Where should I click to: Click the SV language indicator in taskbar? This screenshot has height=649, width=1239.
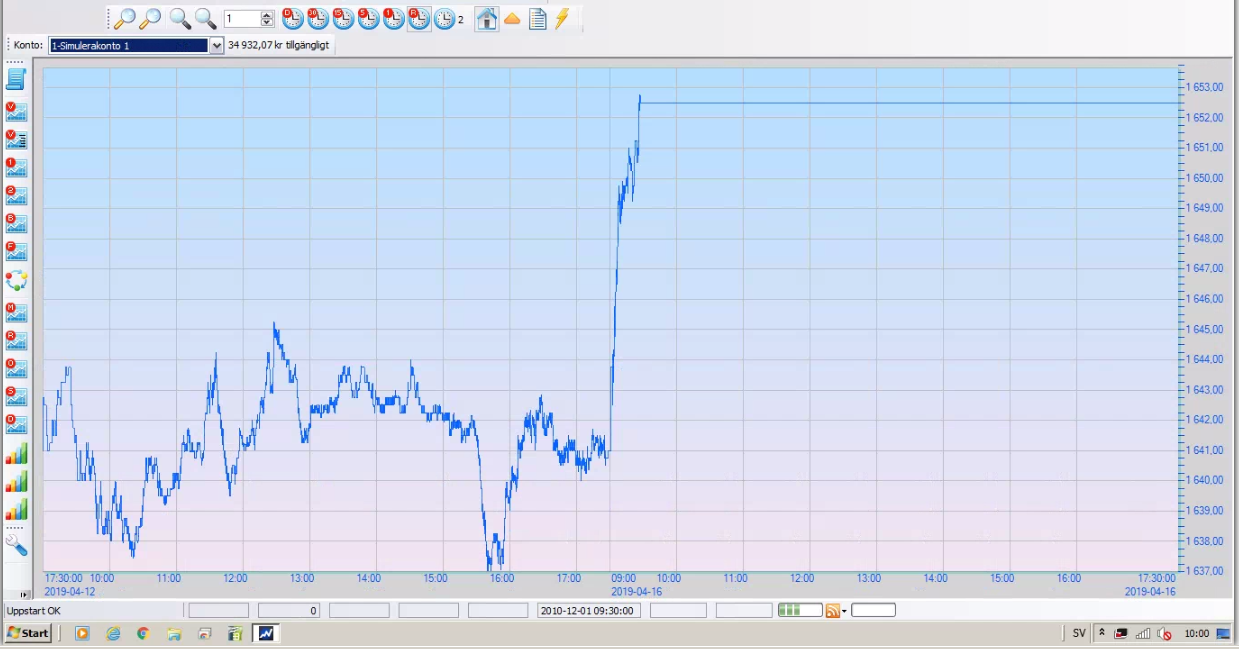click(1079, 633)
